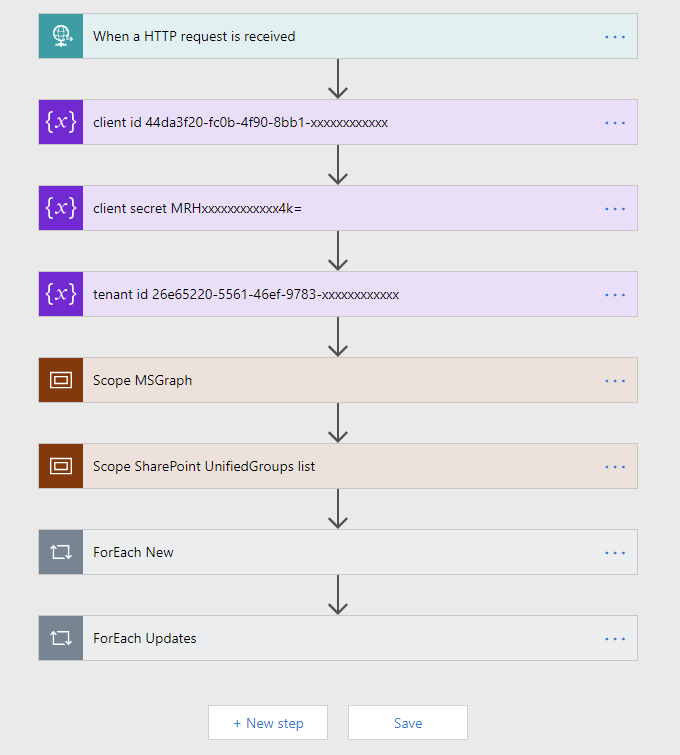Open the ForEach Updates ellipsis menu
This screenshot has width=680, height=755.
click(615, 638)
